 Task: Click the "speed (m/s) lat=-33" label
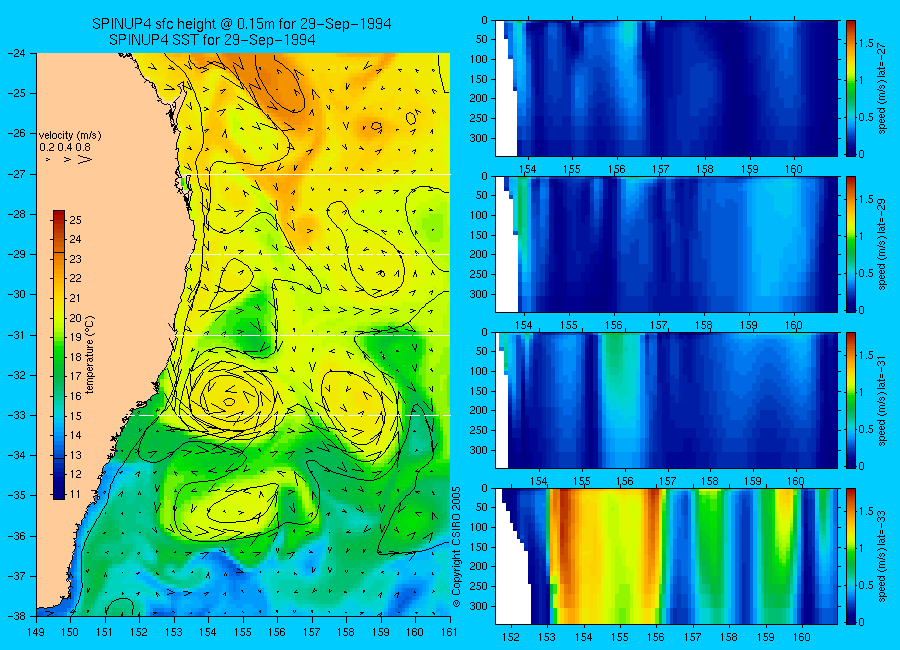[882, 556]
